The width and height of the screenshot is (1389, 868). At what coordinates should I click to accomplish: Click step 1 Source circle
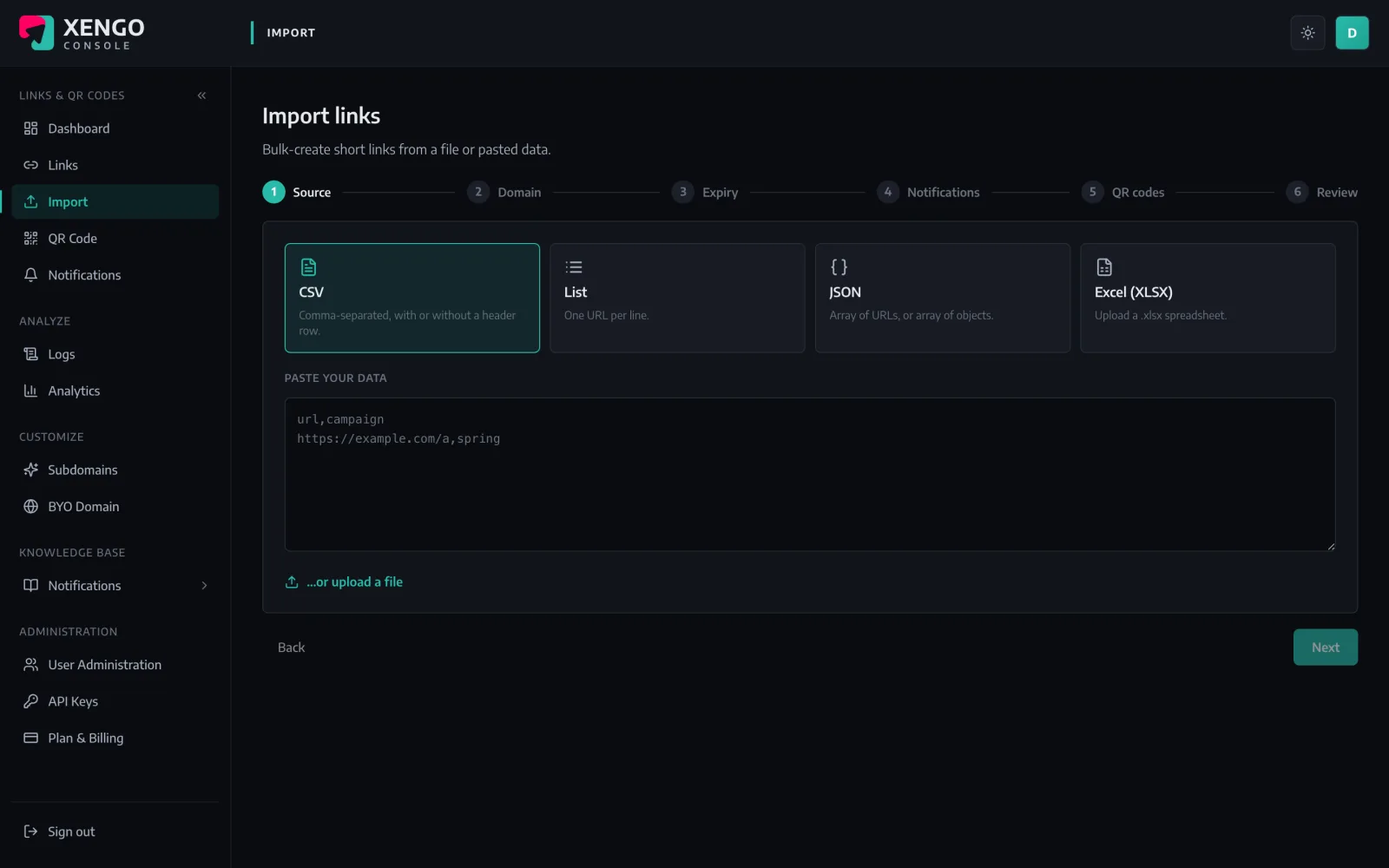click(273, 192)
